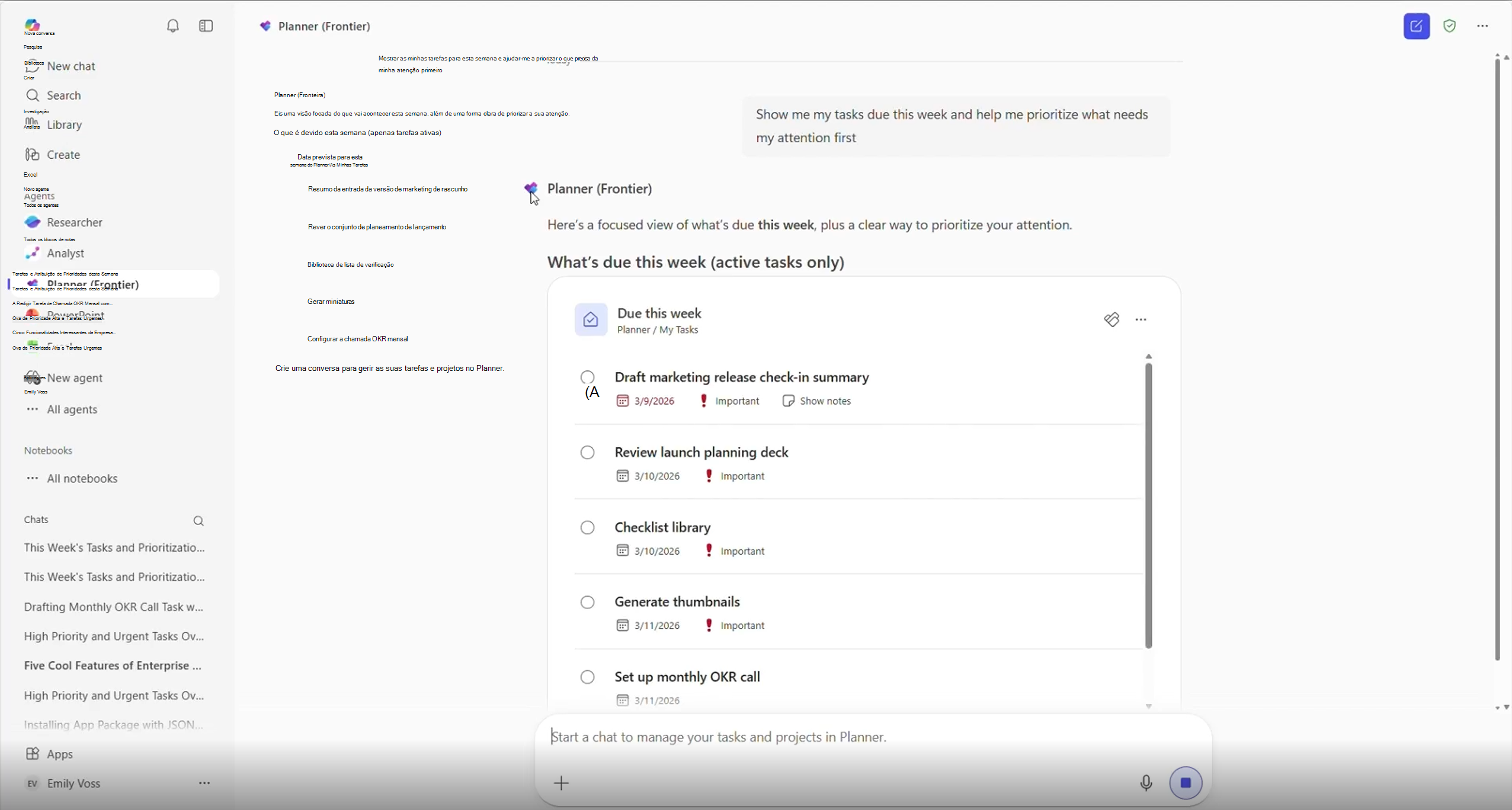Open Due this week card more options
This screenshot has width=1512, height=810.
click(1141, 319)
